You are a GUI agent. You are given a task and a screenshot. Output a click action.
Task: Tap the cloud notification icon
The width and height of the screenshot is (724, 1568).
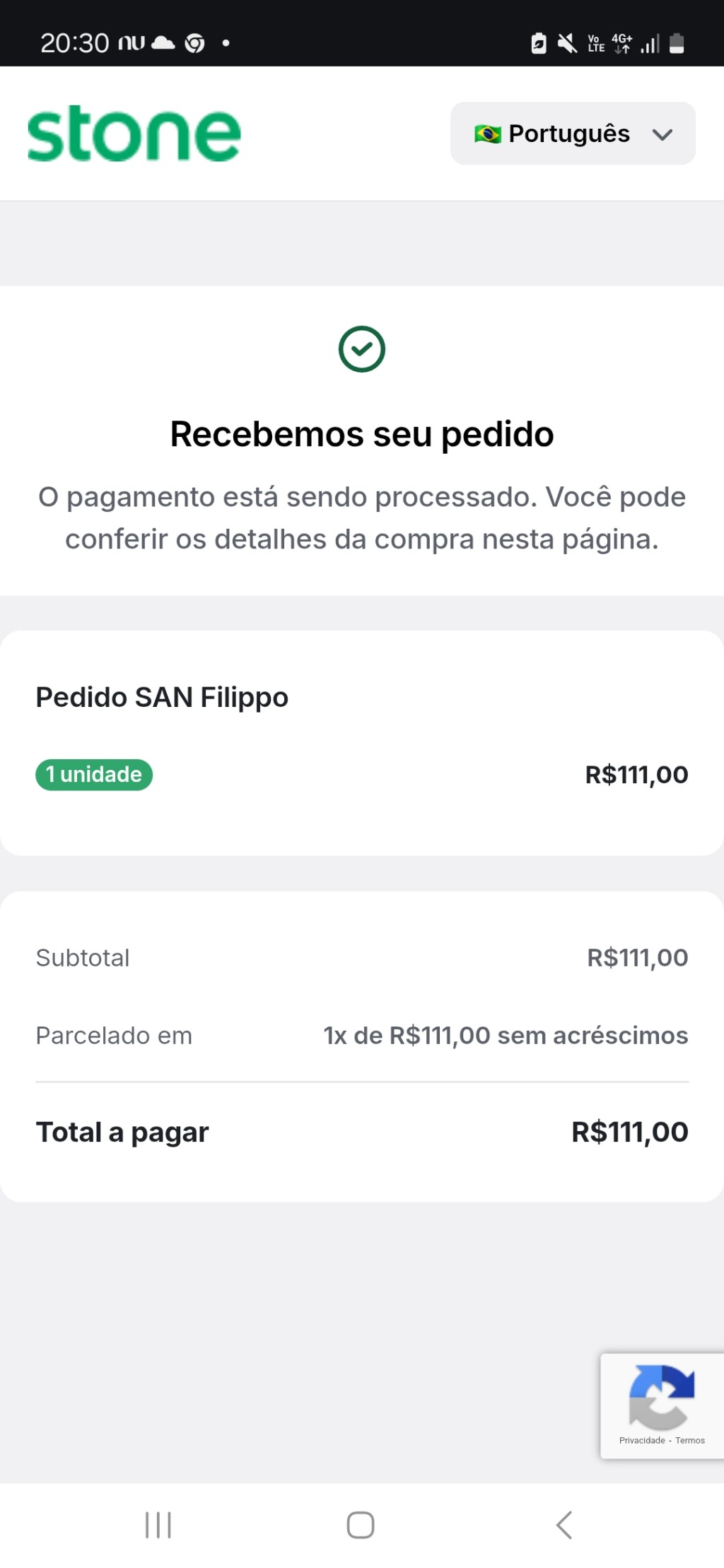click(163, 43)
